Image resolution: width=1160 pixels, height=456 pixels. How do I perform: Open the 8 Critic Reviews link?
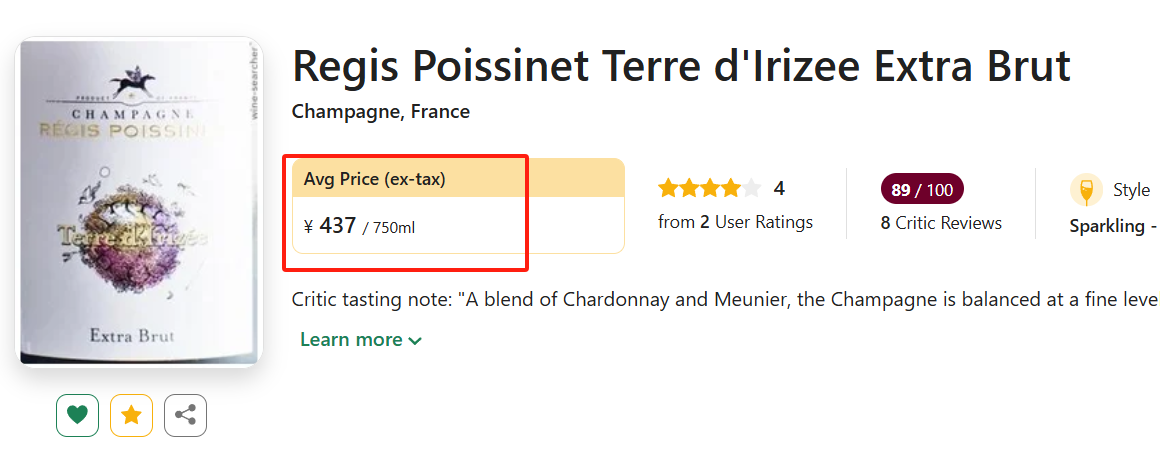click(941, 223)
